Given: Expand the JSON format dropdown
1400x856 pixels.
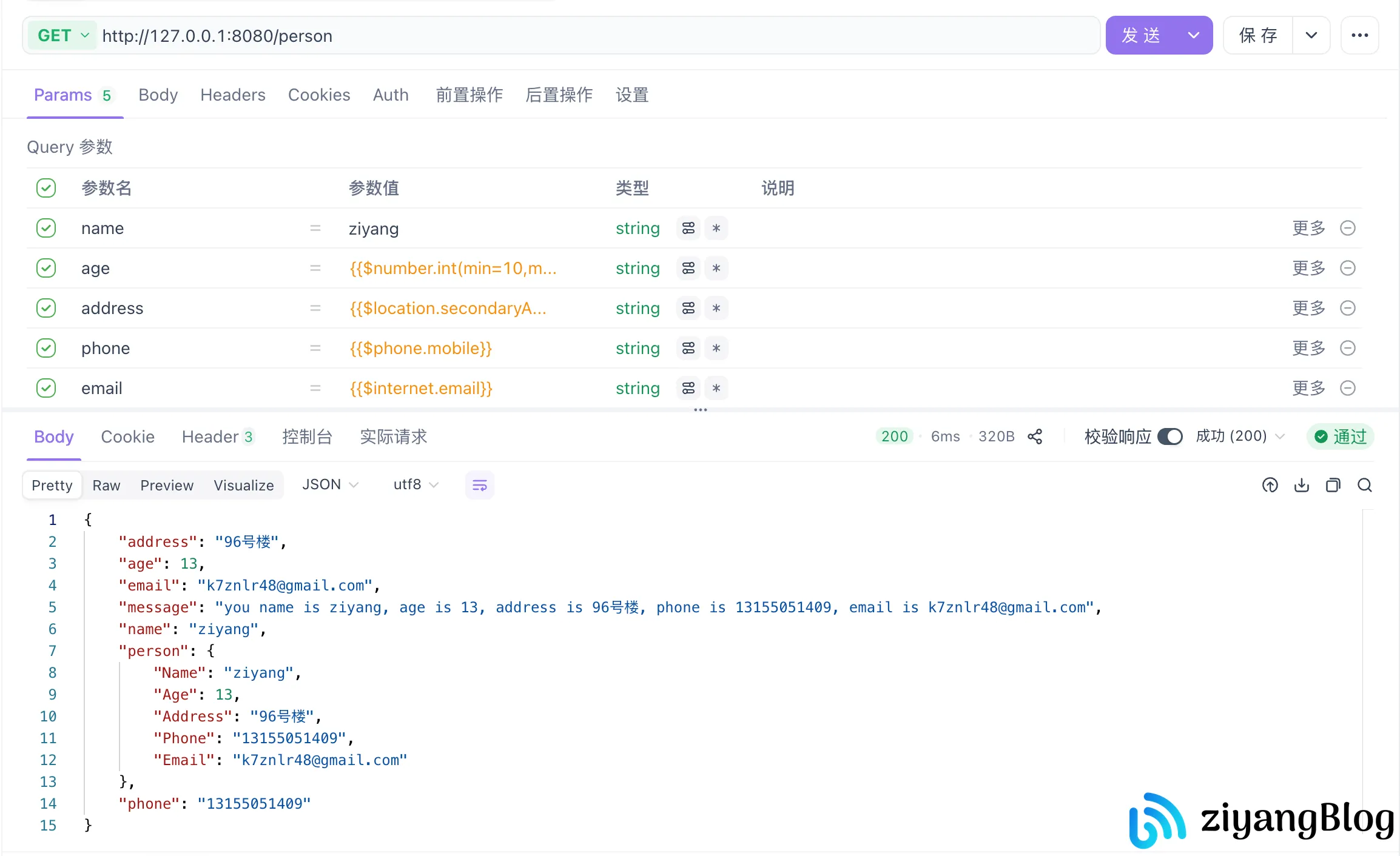Looking at the screenshot, I should [x=330, y=485].
